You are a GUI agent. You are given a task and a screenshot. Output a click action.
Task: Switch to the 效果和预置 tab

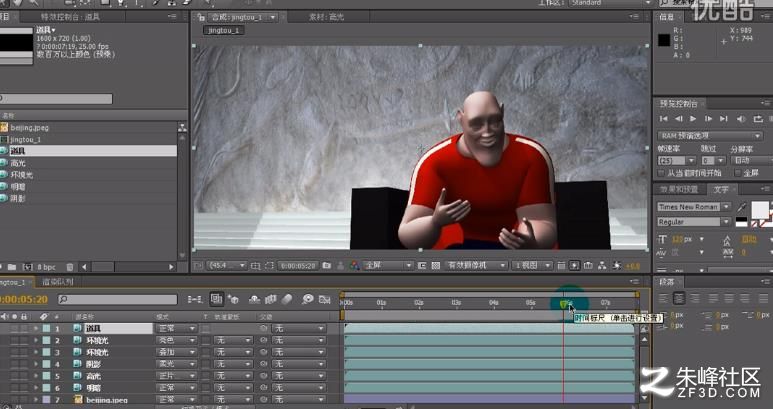(x=680, y=189)
